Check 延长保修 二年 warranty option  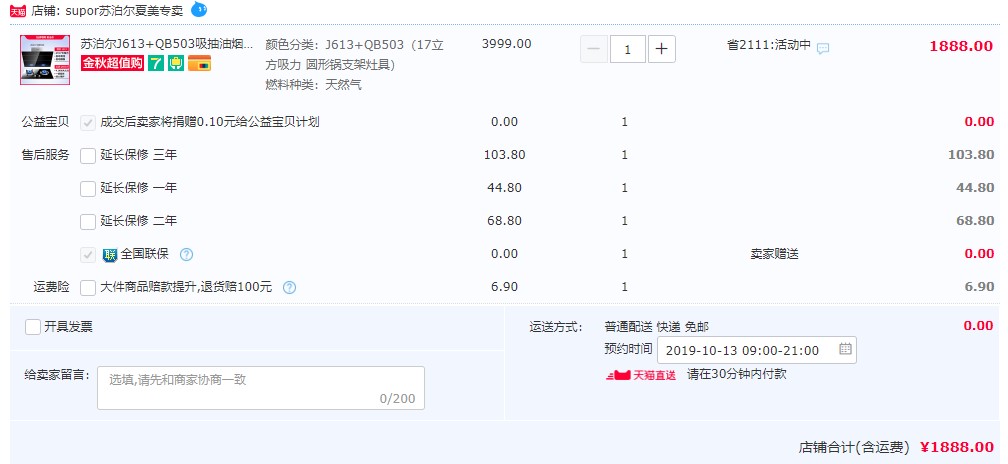pyautogui.click(x=88, y=221)
